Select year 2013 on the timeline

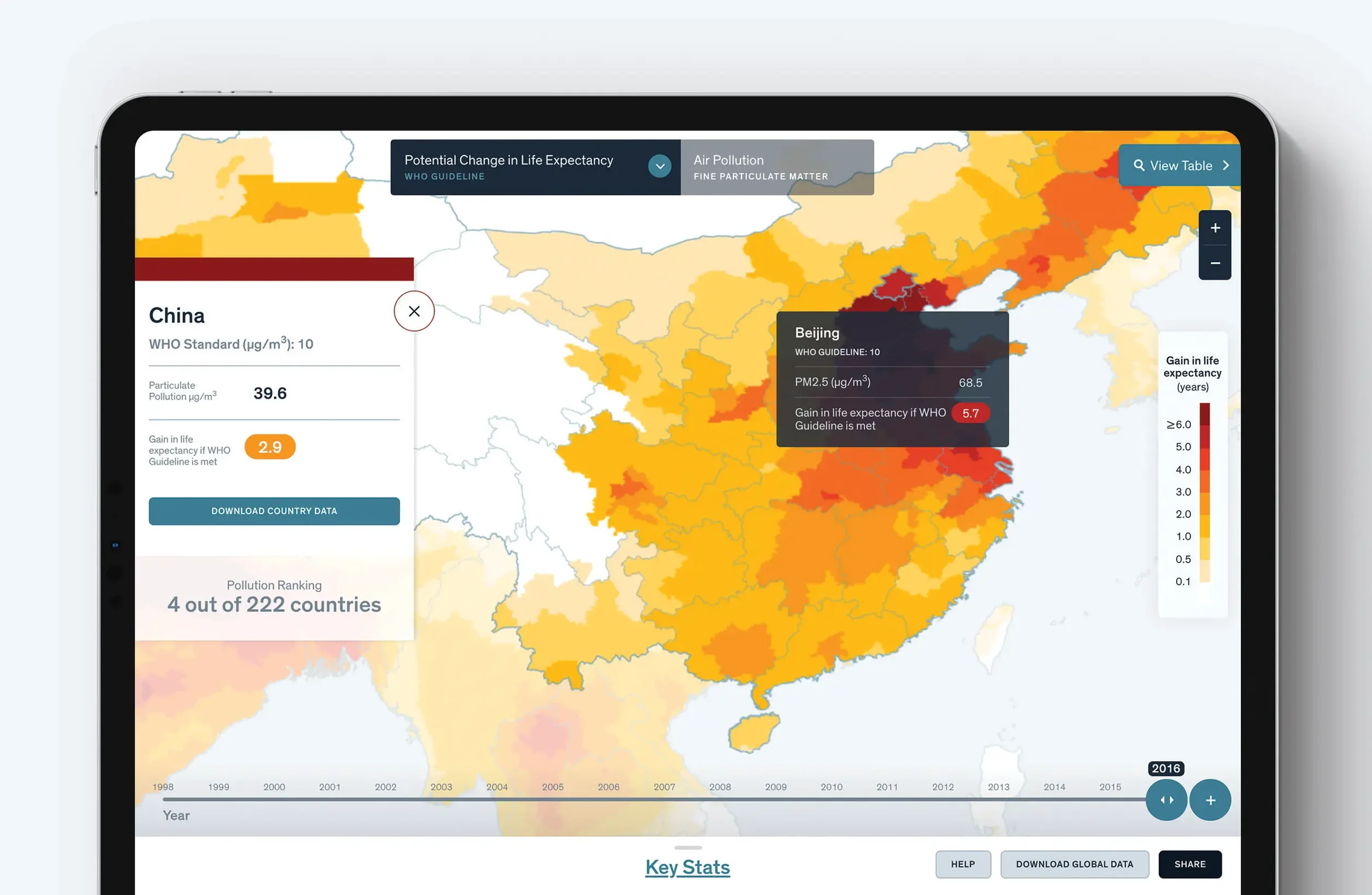[998, 787]
